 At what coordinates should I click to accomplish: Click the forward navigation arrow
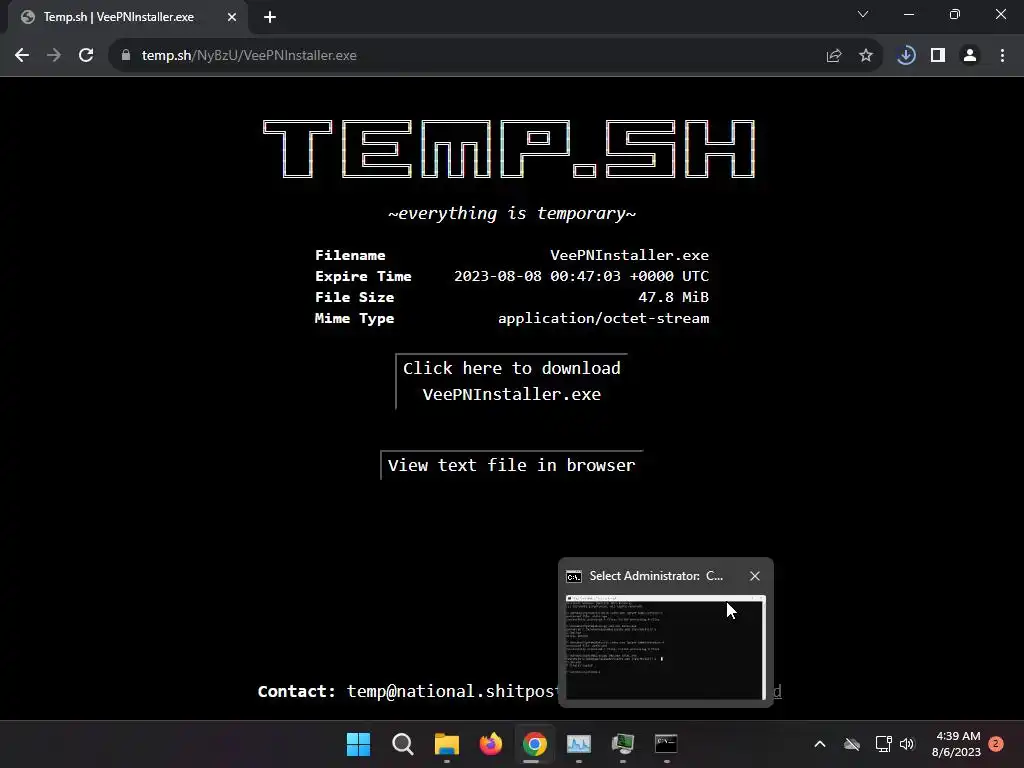[x=54, y=56]
